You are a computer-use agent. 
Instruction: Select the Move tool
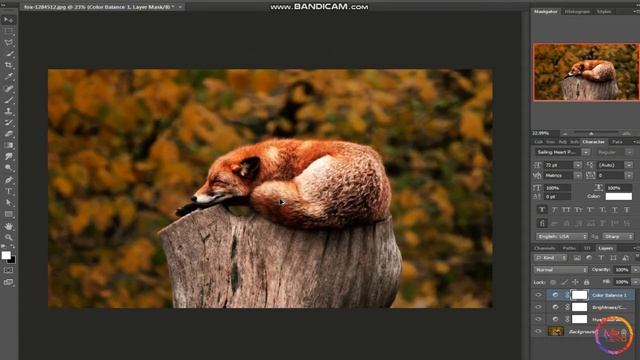tap(8, 20)
